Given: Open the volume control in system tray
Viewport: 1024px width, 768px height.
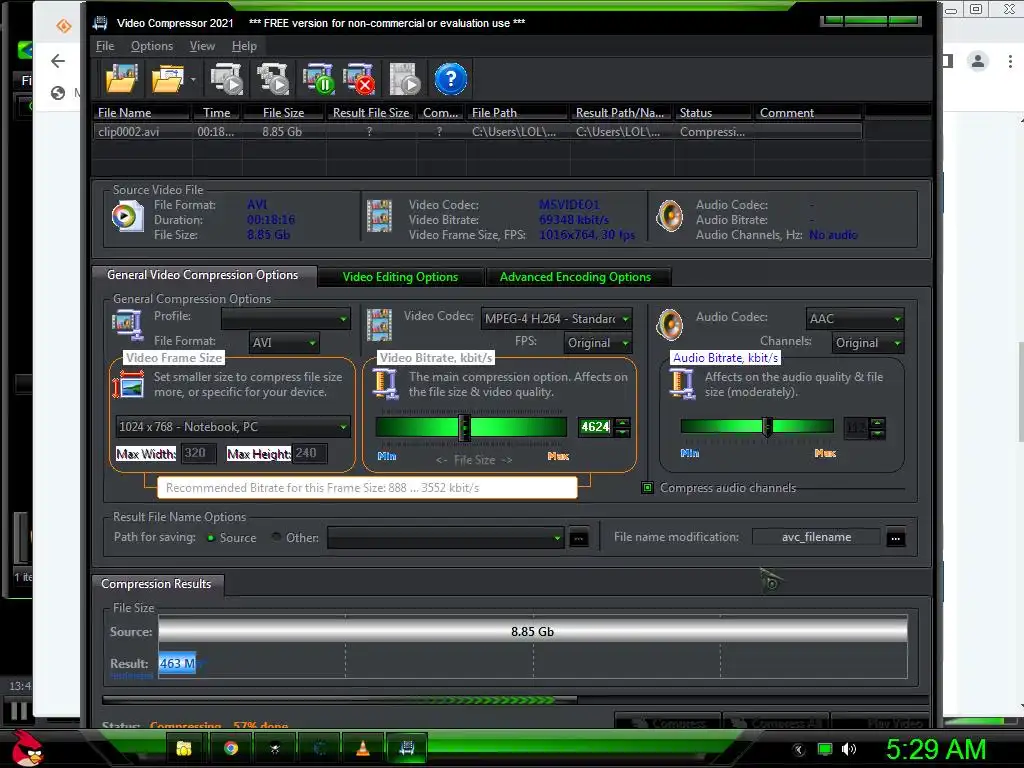Looking at the screenshot, I should 848,749.
